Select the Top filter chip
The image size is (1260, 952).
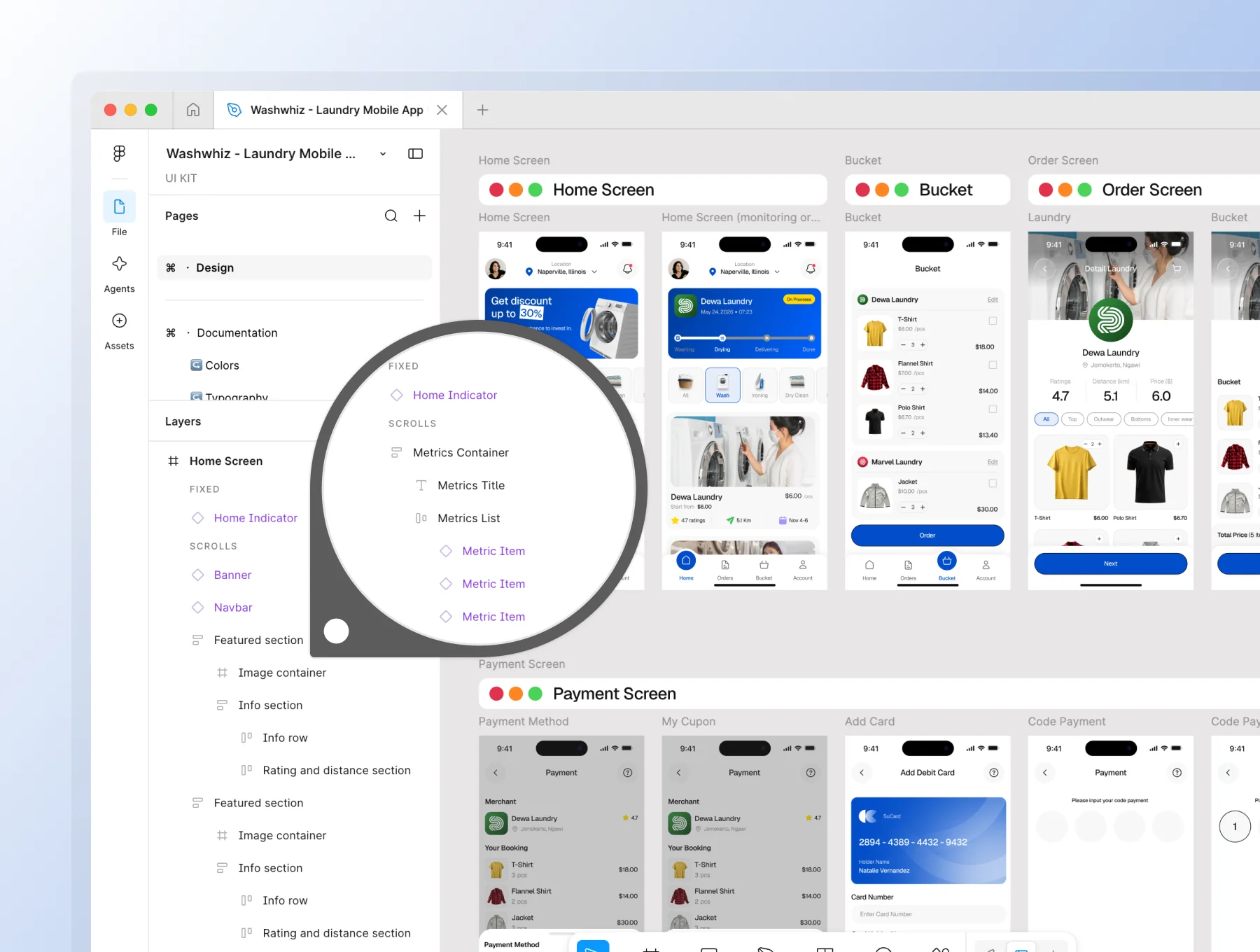tap(1072, 419)
